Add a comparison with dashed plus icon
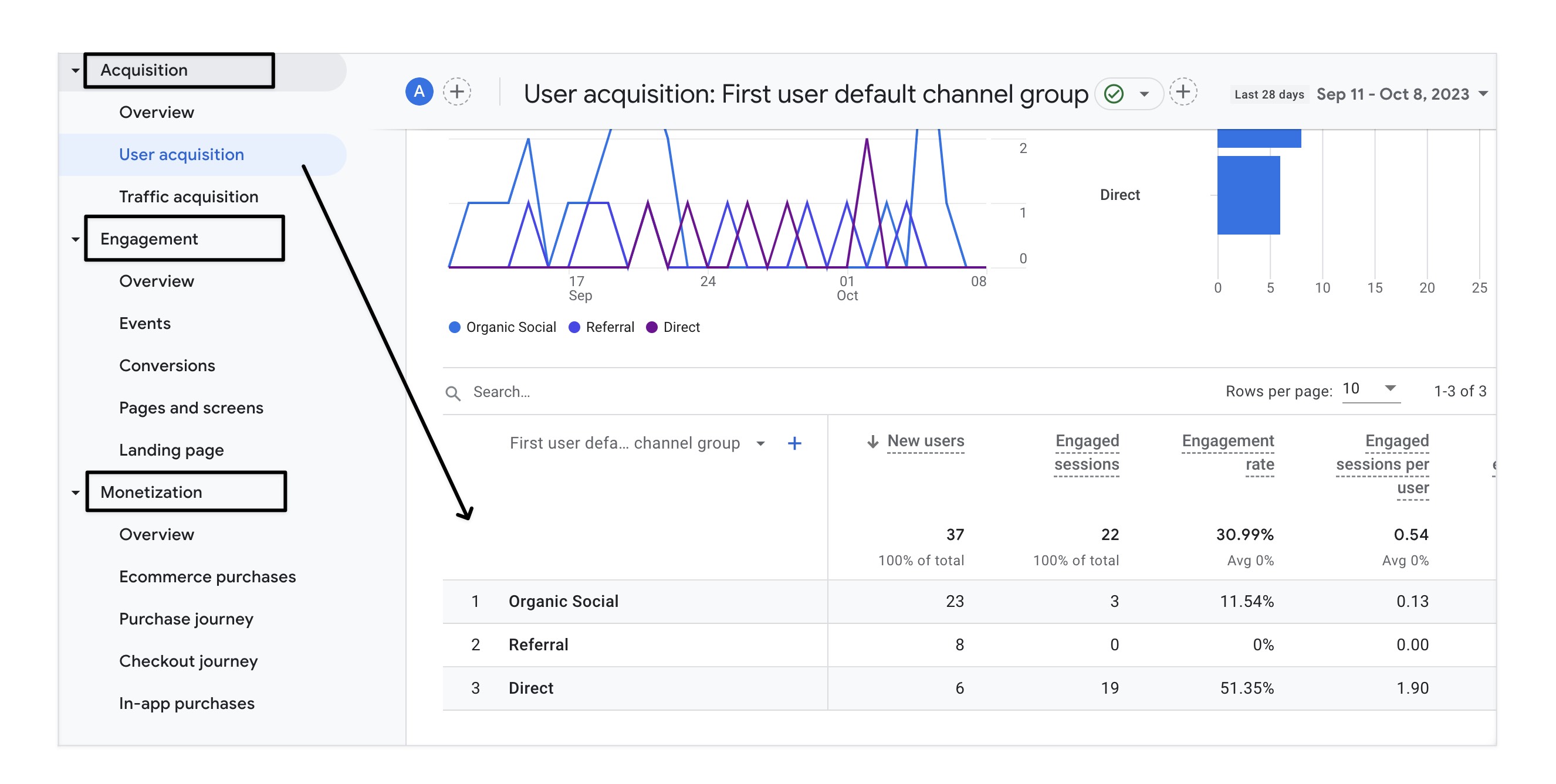Viewport: 1556px width, 784px height. (x=456, y=91)
